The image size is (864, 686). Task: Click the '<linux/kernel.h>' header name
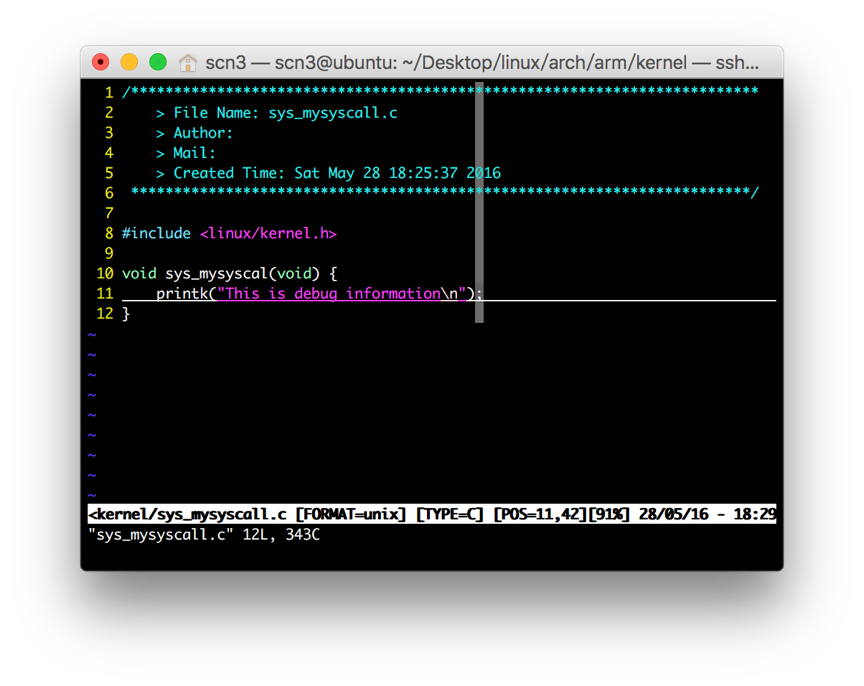click(x=268, y=234)
